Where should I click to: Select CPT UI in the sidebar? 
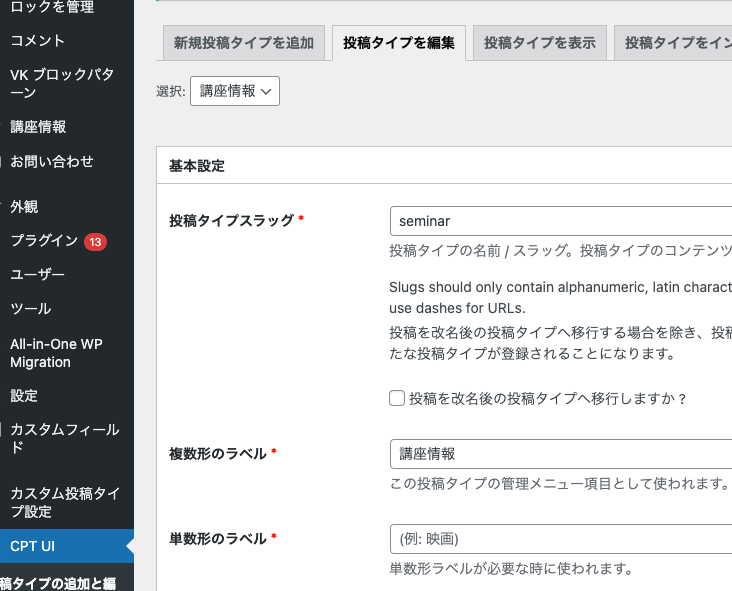click(x=67, y=546)
